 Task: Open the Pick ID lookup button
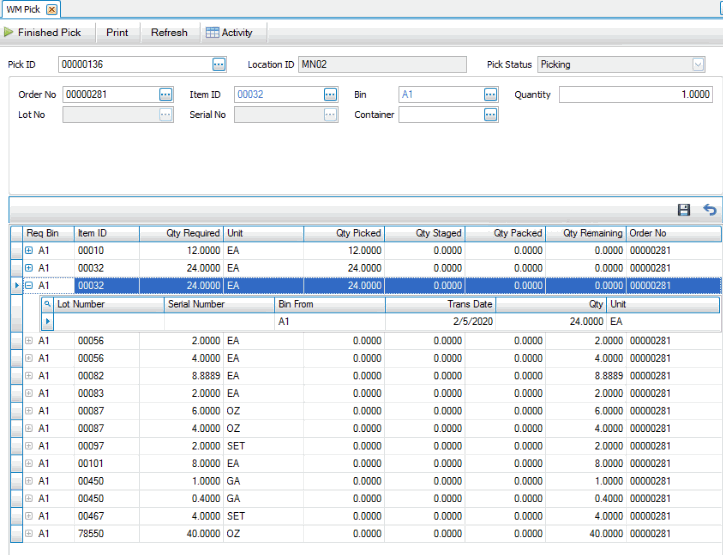219,65
